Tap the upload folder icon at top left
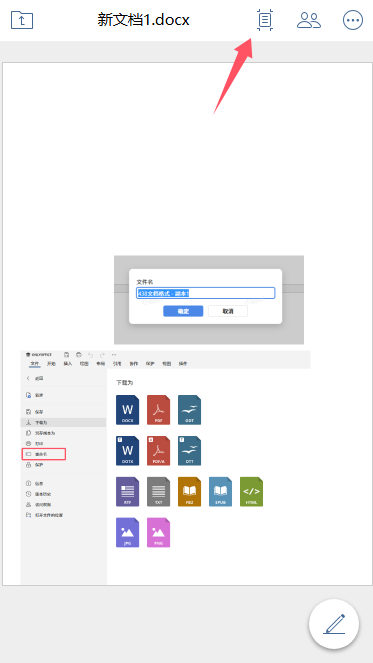This screenshot has height=663, width=373. click(x=22, y=20)
